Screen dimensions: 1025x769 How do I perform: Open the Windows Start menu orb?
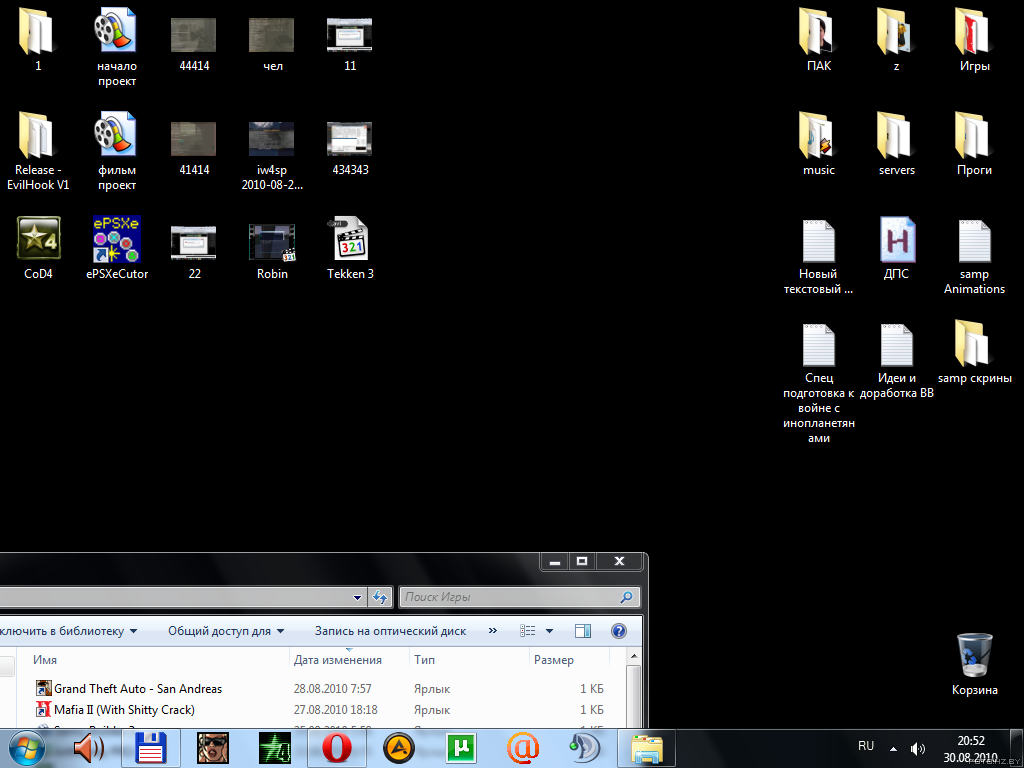point(26,749)
